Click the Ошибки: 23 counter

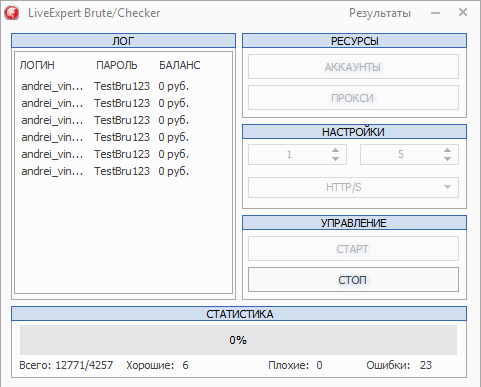click(x=399, y=365)
